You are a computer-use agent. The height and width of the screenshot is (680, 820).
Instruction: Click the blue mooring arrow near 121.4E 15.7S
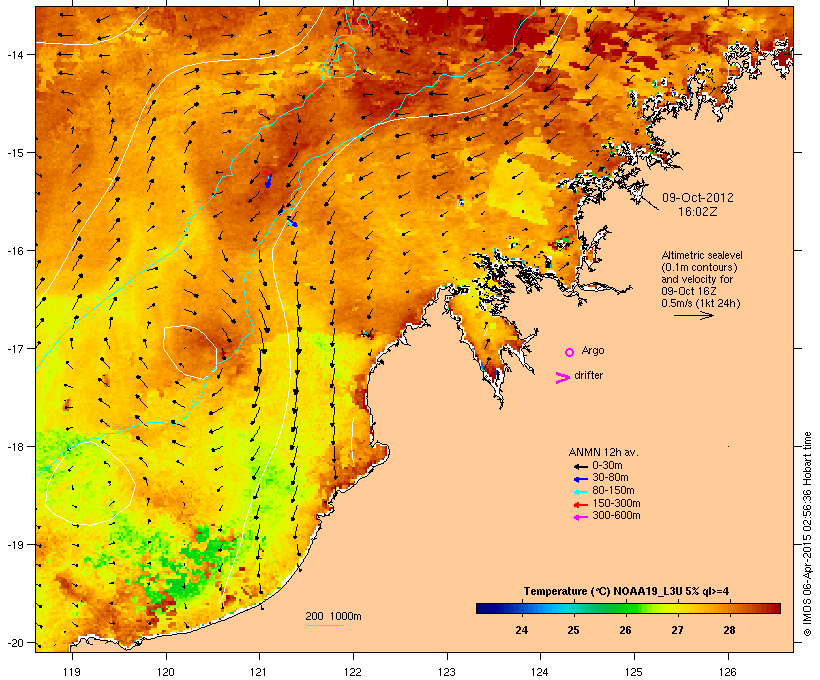coord(292,223)
